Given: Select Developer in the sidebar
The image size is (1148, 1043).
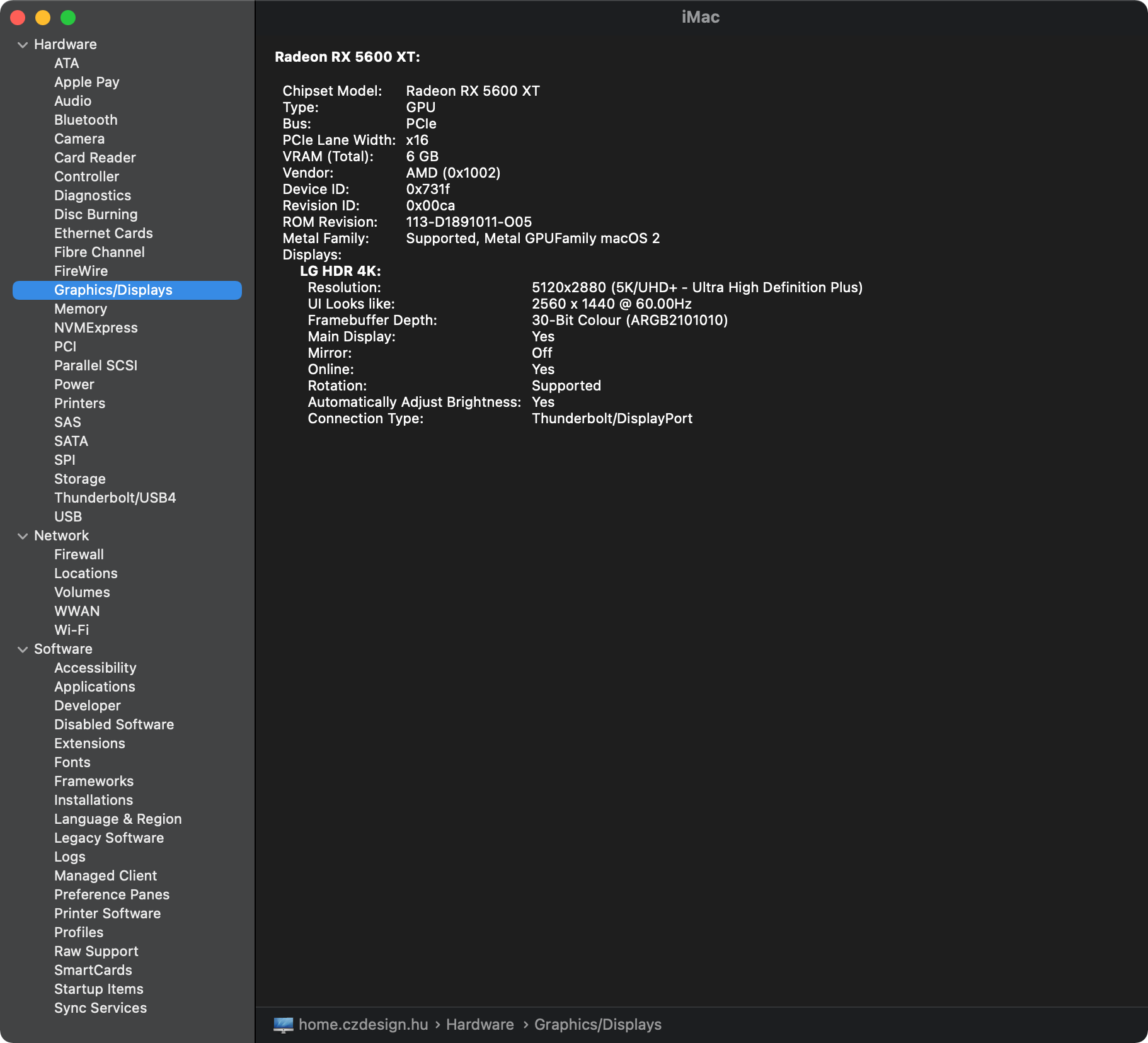Looking at the screenshot, I should coord(88,705).
